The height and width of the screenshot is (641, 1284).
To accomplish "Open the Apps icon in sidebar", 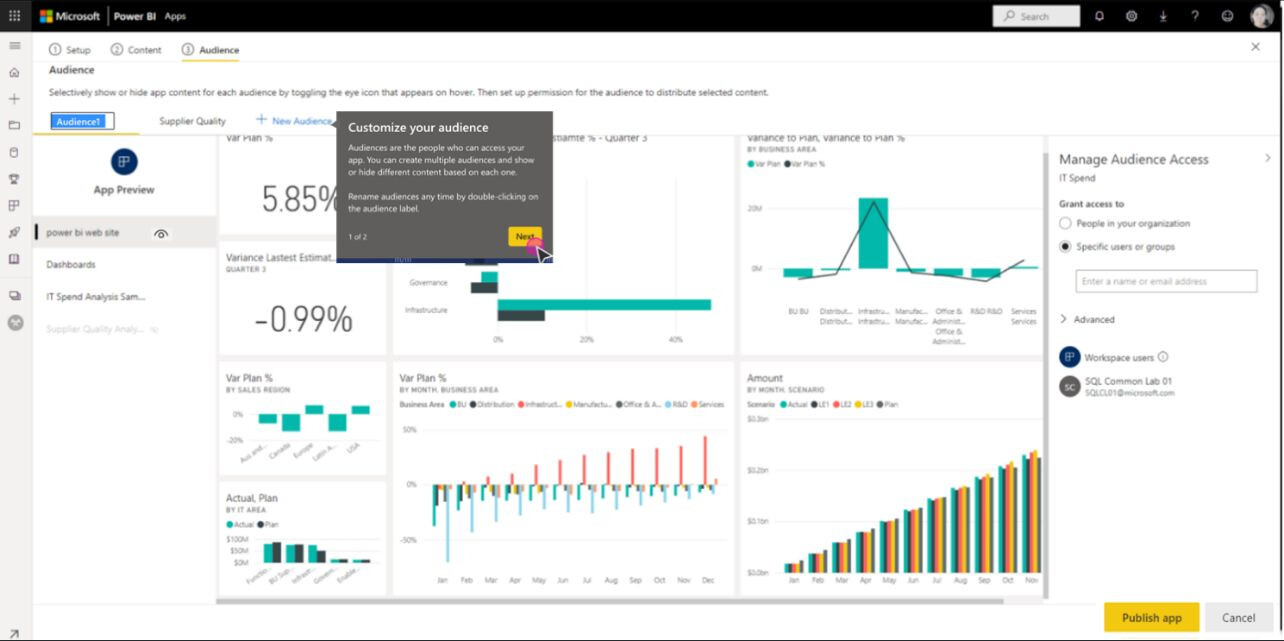I will [x=14, y=206].
